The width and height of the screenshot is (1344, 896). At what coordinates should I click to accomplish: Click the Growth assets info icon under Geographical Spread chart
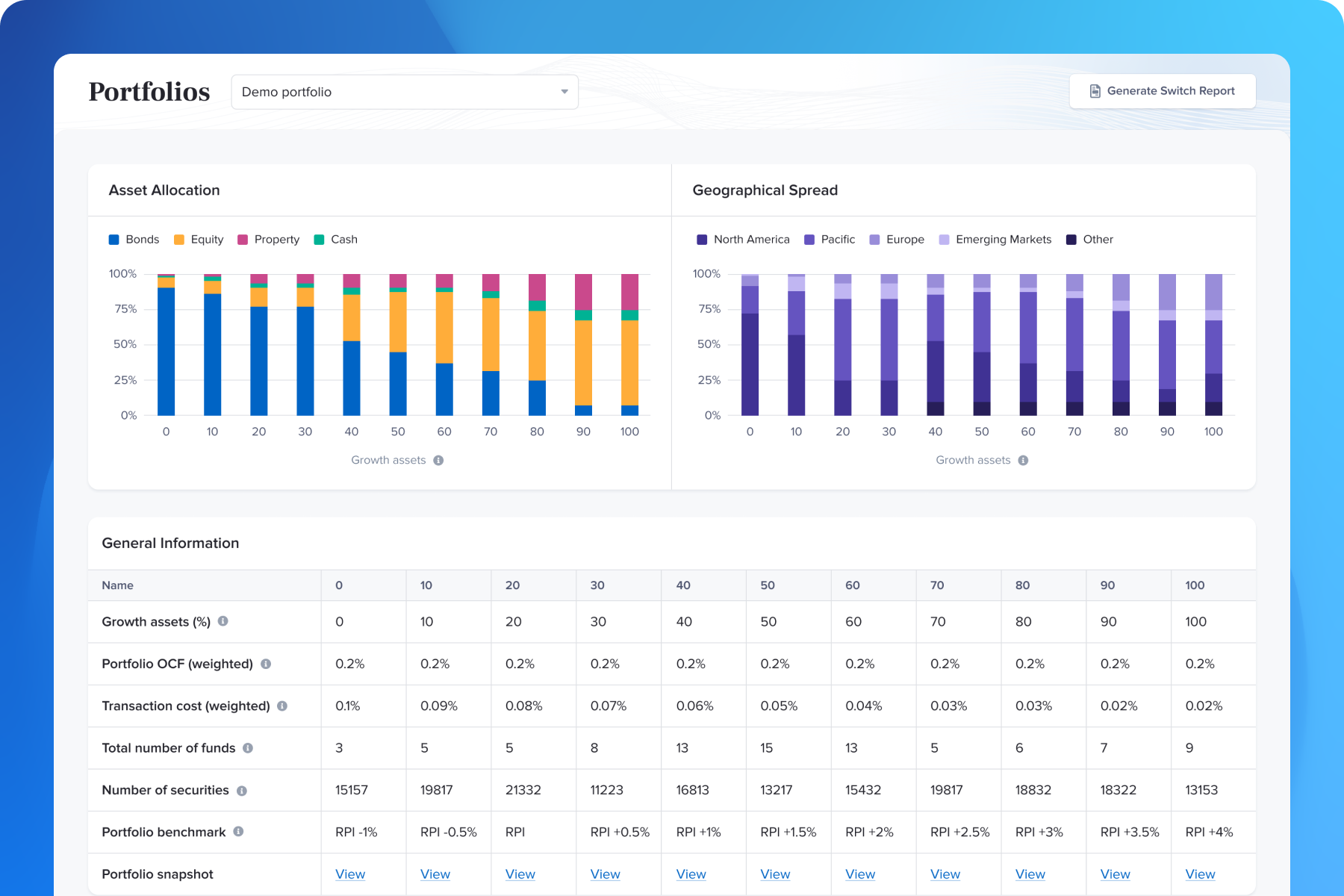(x=1023, y=460)
